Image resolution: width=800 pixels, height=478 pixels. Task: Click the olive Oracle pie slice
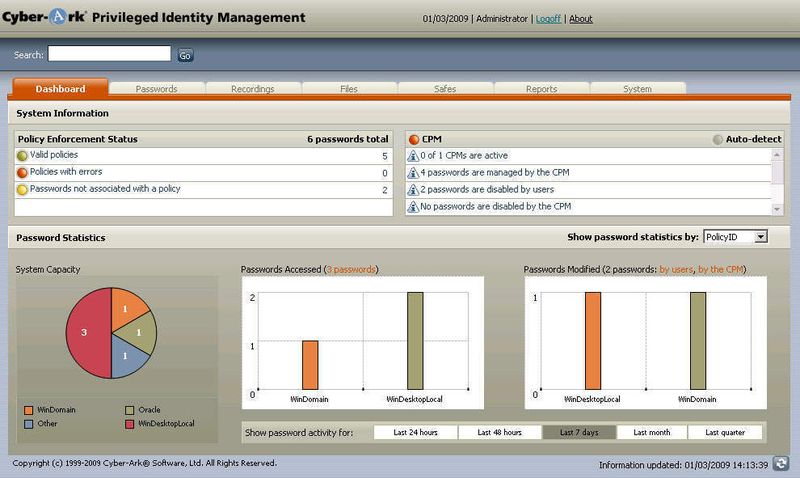(139, 333)
